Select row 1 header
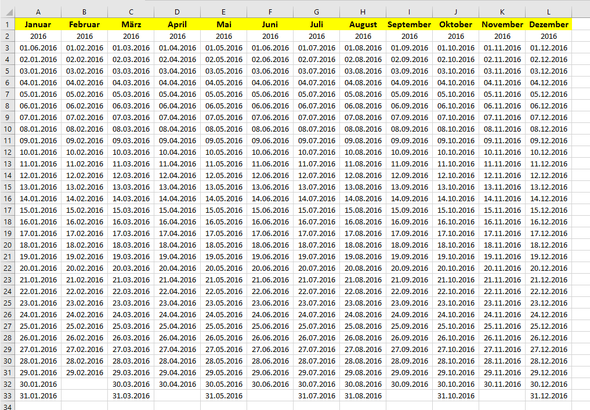Image resolution: width=590 pixels, height=410 pixels. coord(7,24)
